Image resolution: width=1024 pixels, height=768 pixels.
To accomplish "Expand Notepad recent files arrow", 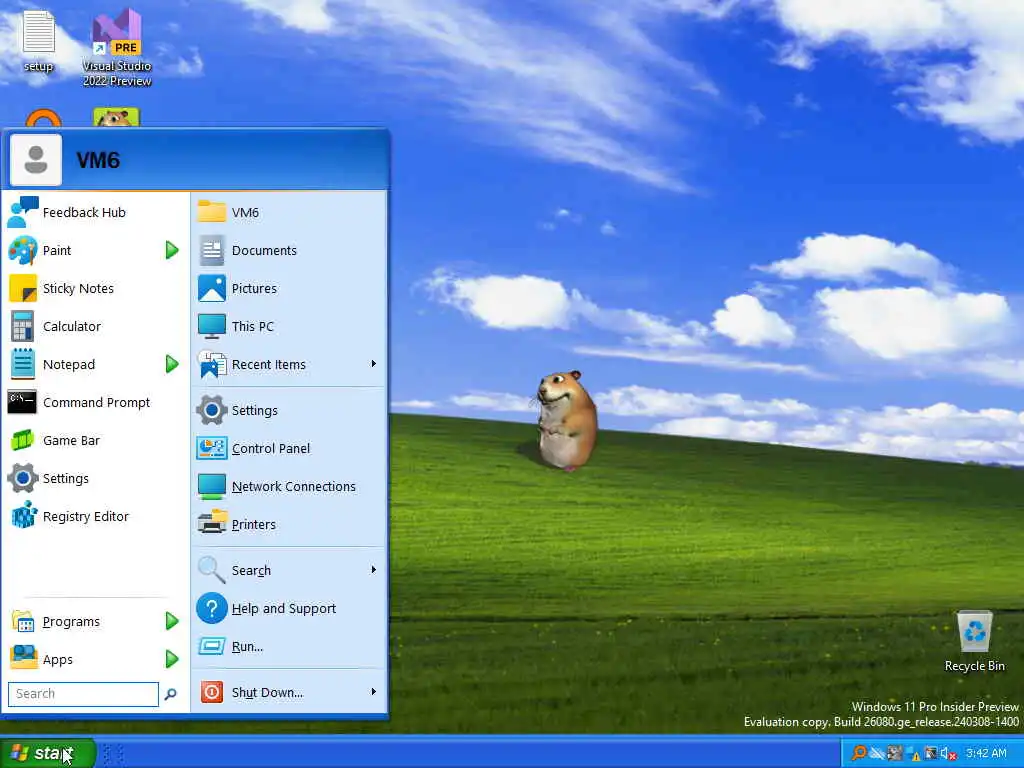I will point(172,364).
